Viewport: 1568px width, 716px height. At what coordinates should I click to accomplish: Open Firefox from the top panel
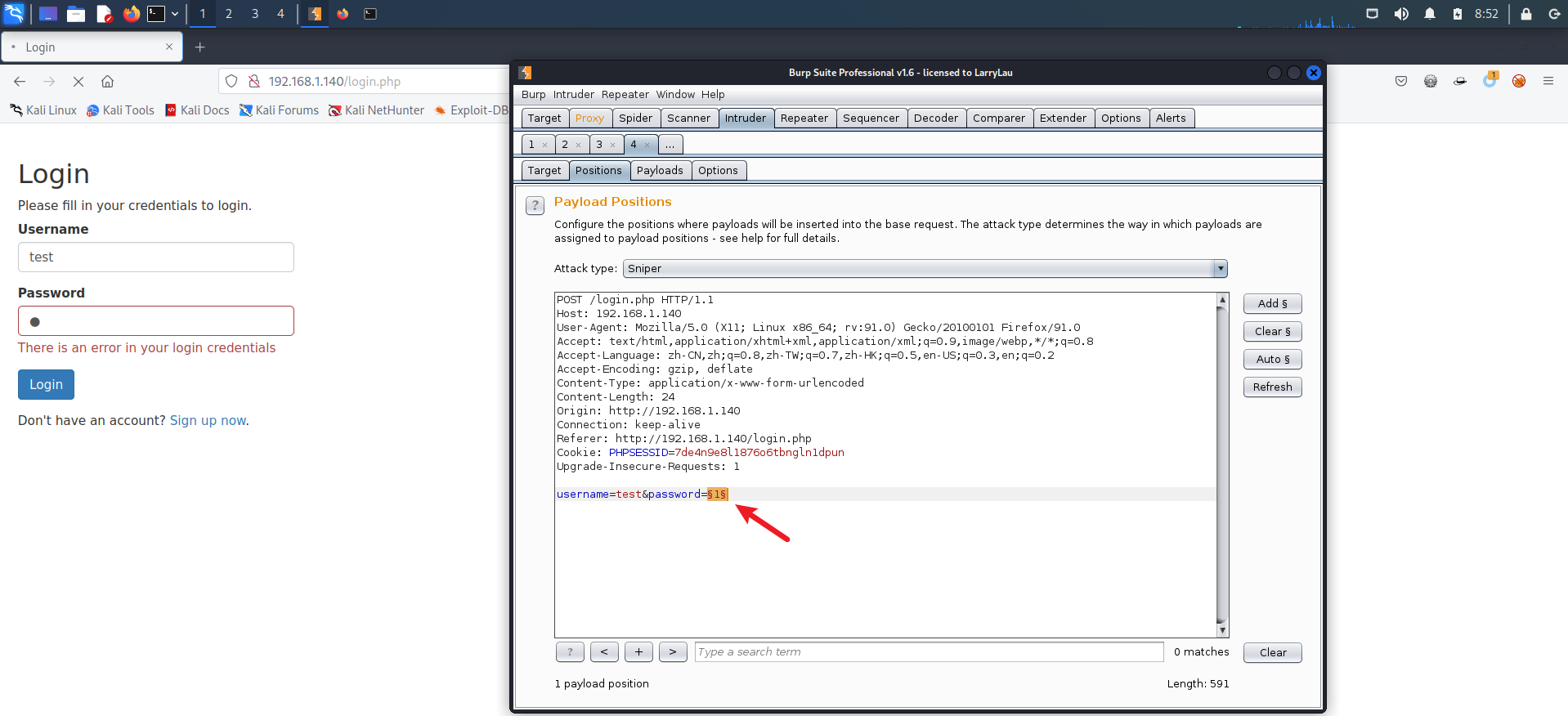131,14
